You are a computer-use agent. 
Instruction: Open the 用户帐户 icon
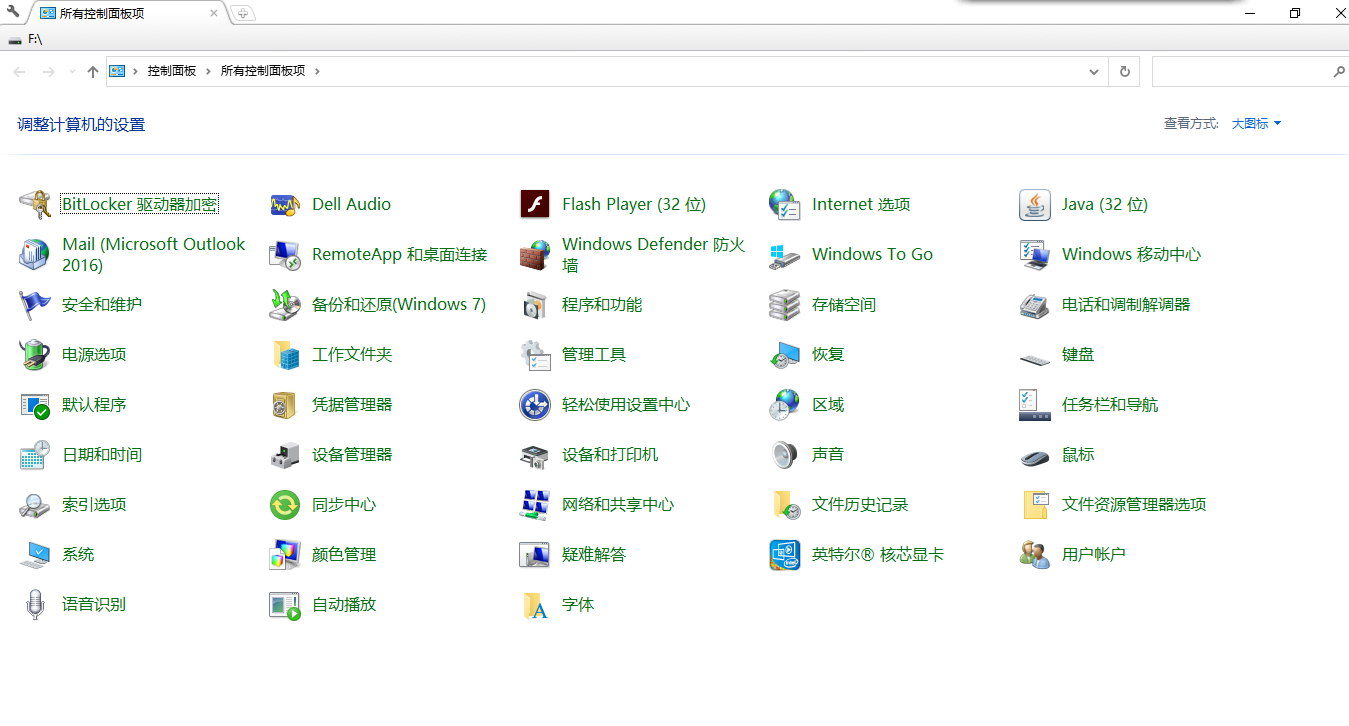tap(1035, 555)
